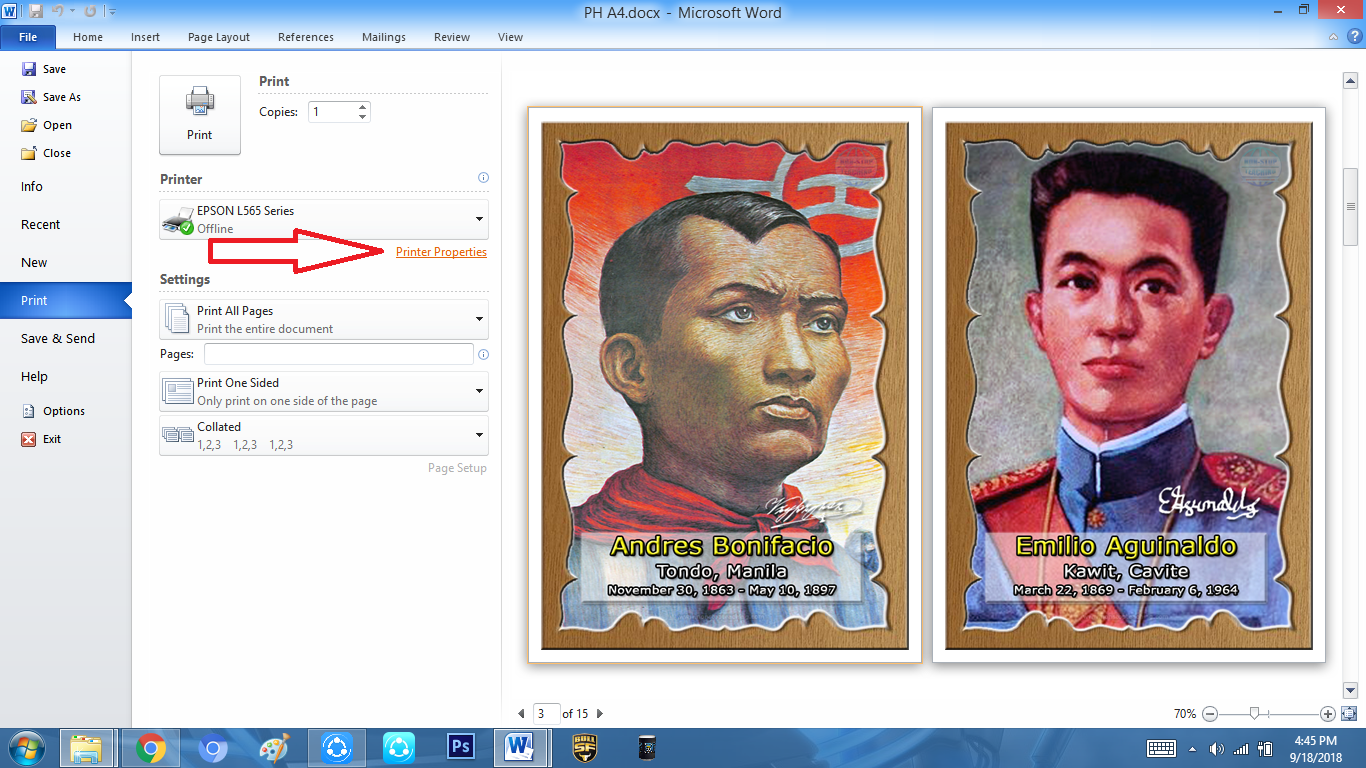Switch to the Insert ribbon tab
Image resolution: width=1366 pixels, height=768 pixels.
pyautogui.click(x=145, y=37)
